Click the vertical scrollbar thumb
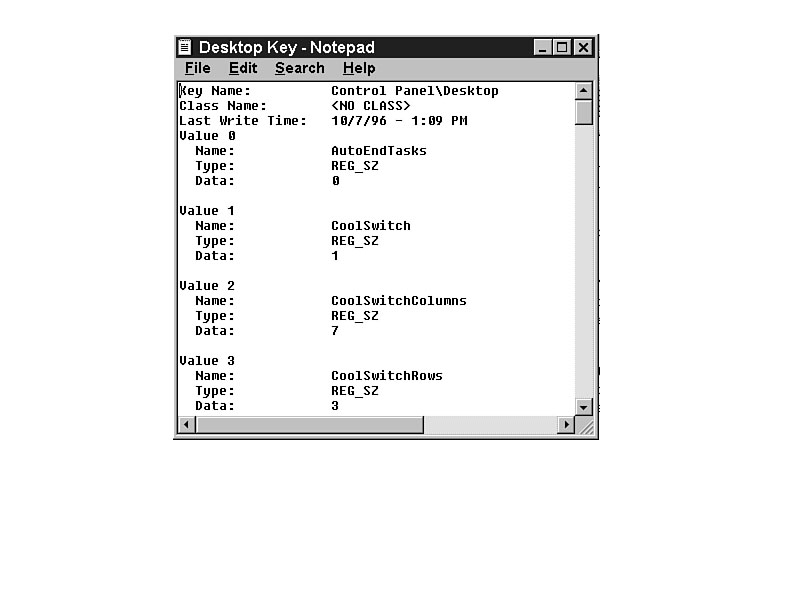Viewport: 800px width, 600px height. [x=584, y=112]
